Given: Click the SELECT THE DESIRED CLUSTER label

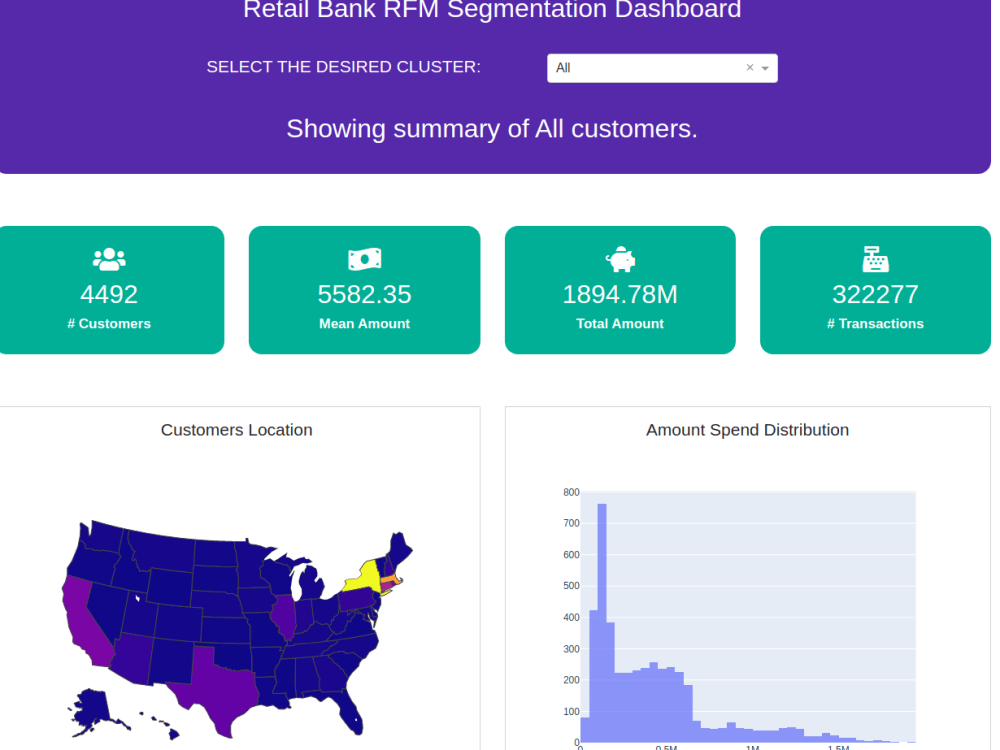Looking at the screenshot, I should pos(344,67).
